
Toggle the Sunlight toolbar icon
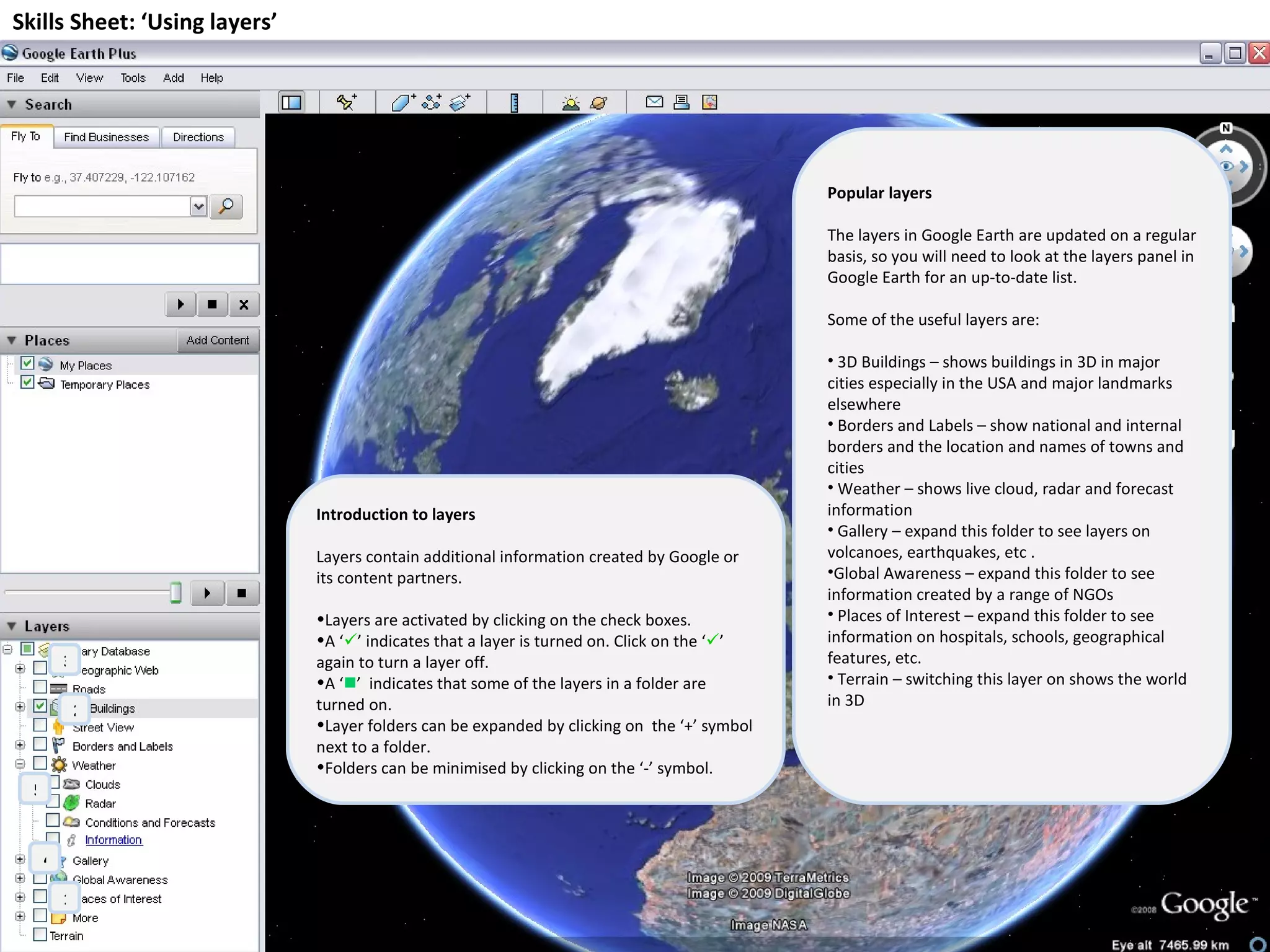pos(571,102)
